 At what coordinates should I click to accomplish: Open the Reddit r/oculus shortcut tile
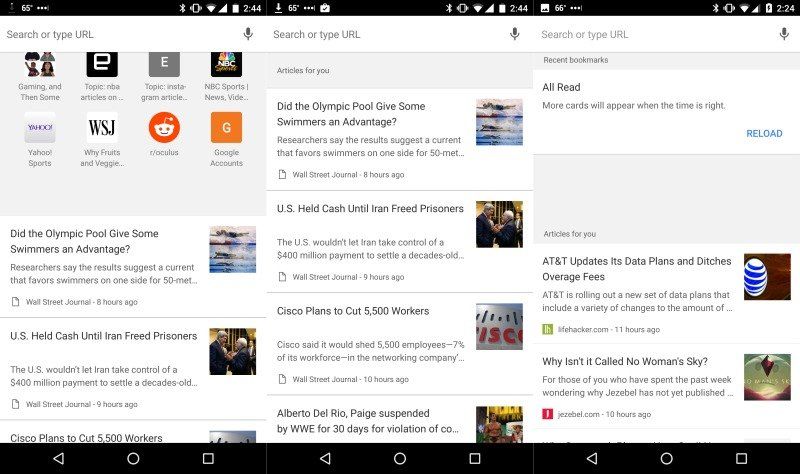point(164,128)
